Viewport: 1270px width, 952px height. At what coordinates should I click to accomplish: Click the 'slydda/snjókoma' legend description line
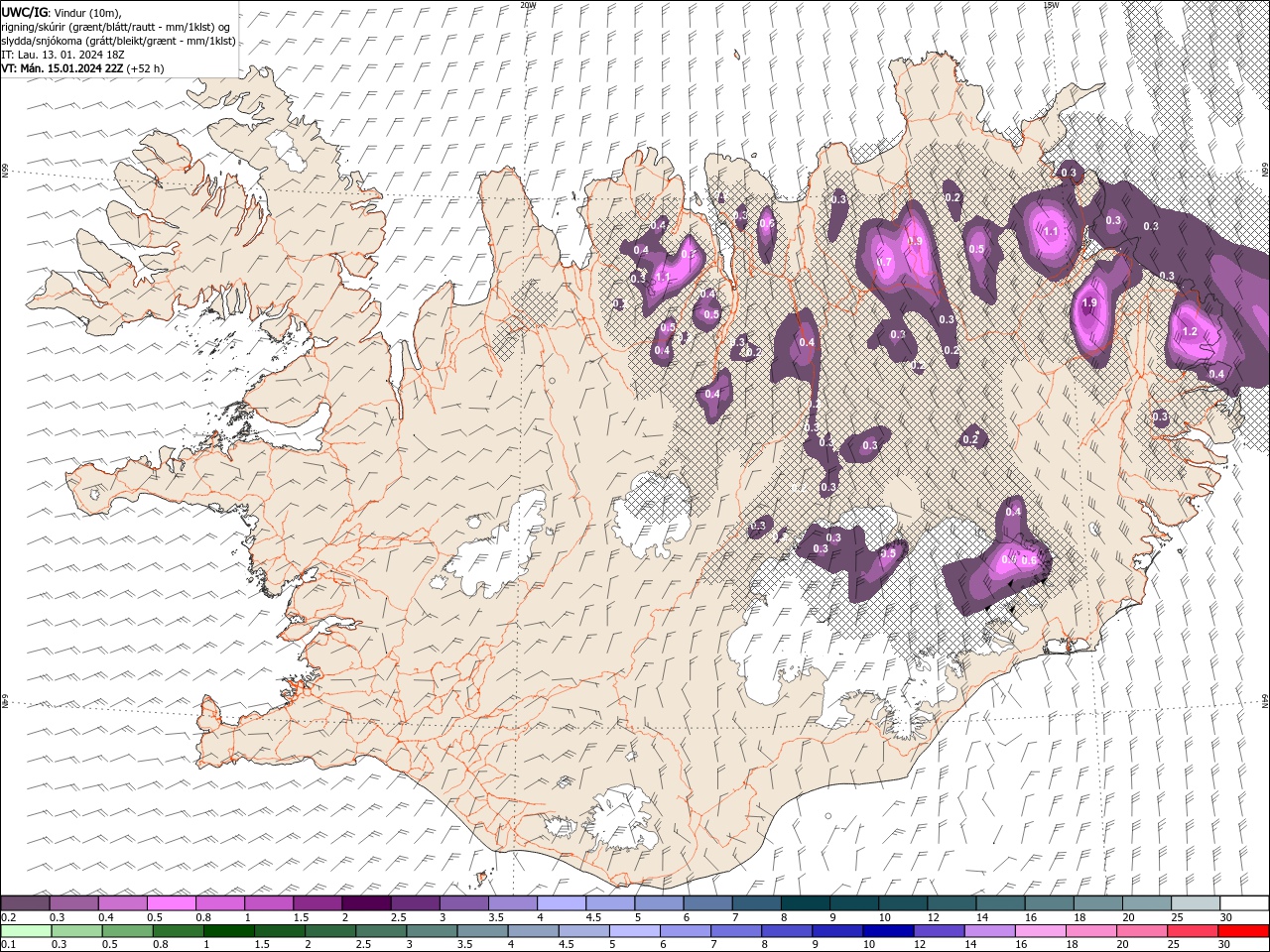pos(118,41)
